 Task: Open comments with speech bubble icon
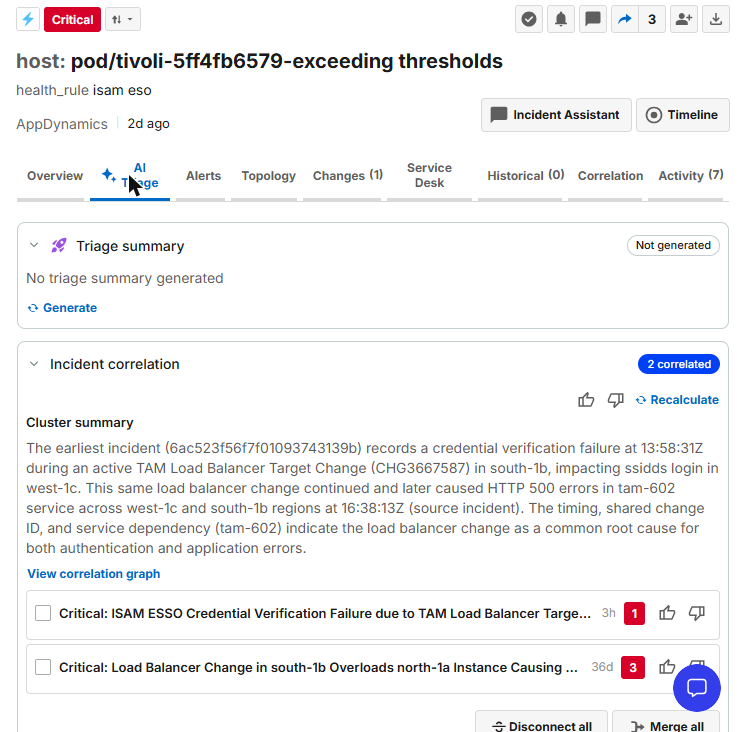(x=593, y=19)
